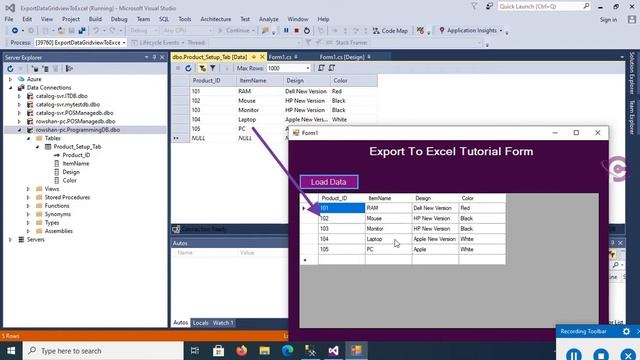Click the Sign in link
This screenshot has height=360, width=640.
click(x=608, y=20)
